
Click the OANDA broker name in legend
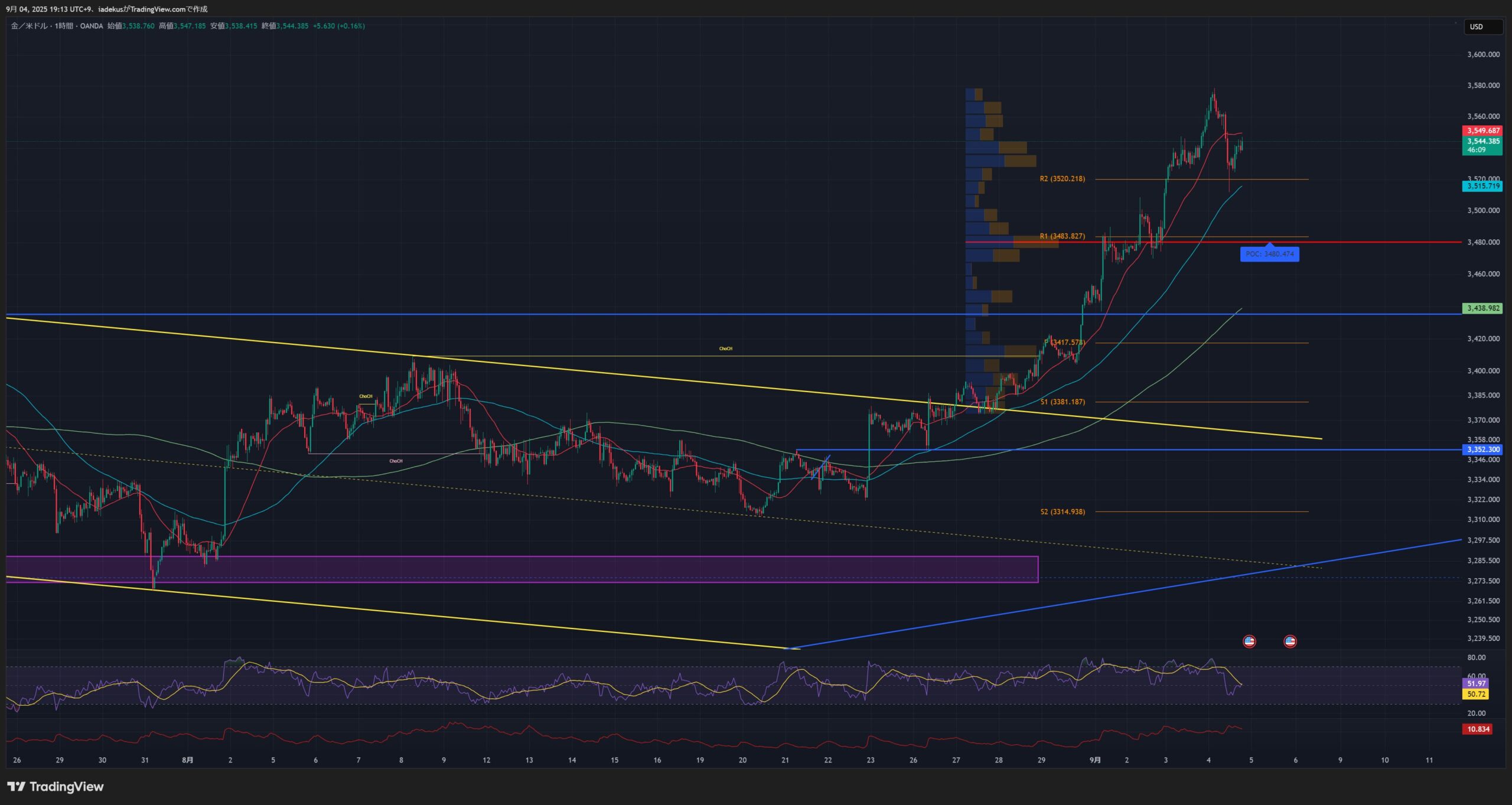click(x=91, y=26)
